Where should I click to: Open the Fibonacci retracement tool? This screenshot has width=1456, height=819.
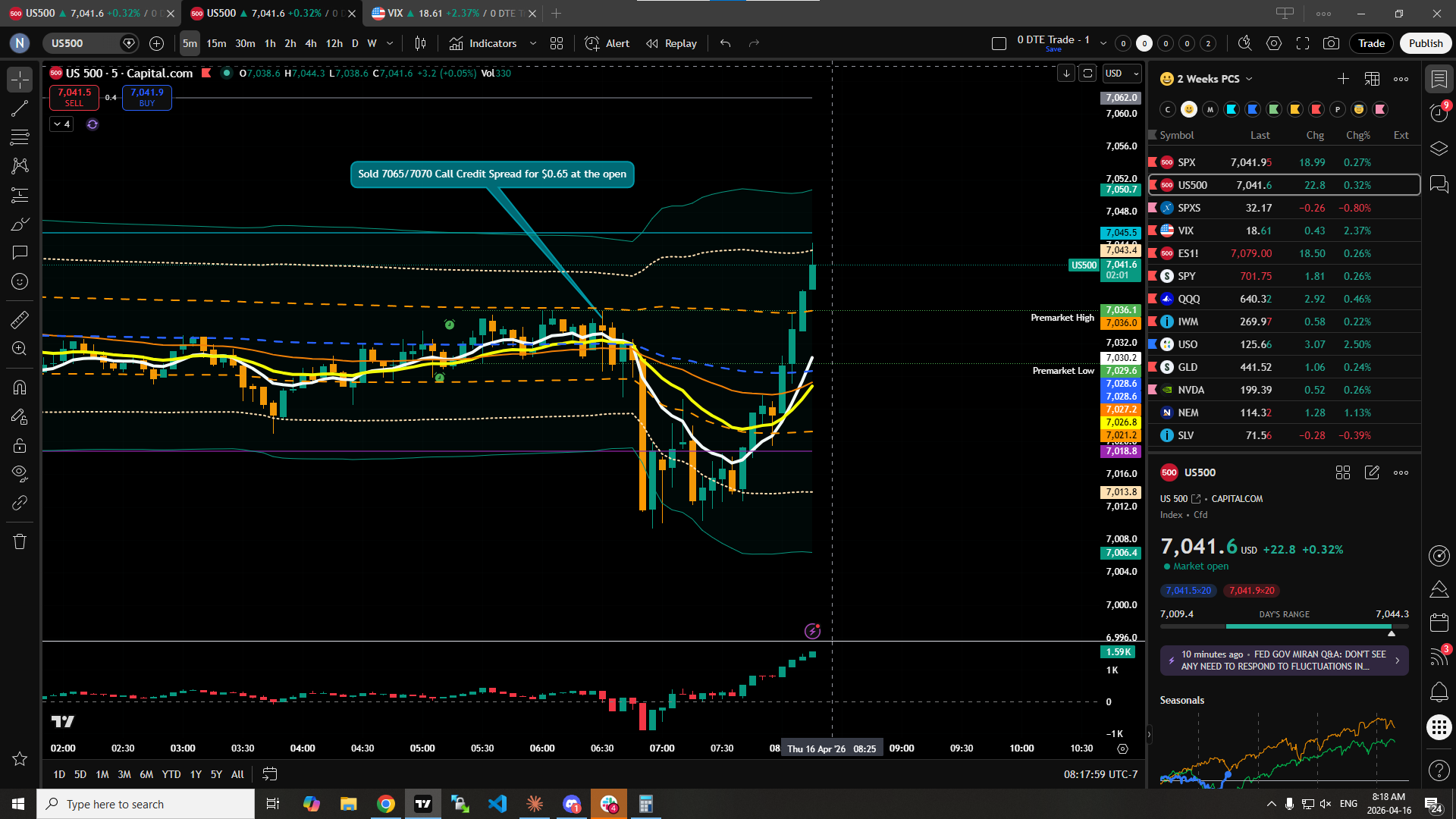20,137
